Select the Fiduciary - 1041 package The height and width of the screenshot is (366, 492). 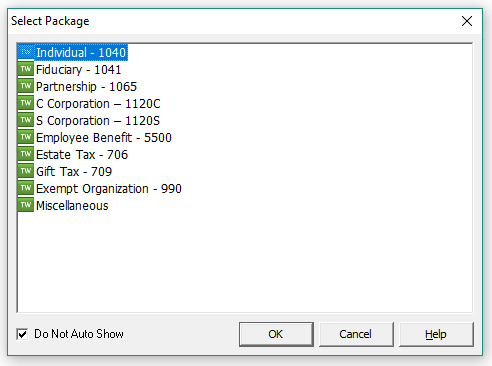[x=78, y=70]
